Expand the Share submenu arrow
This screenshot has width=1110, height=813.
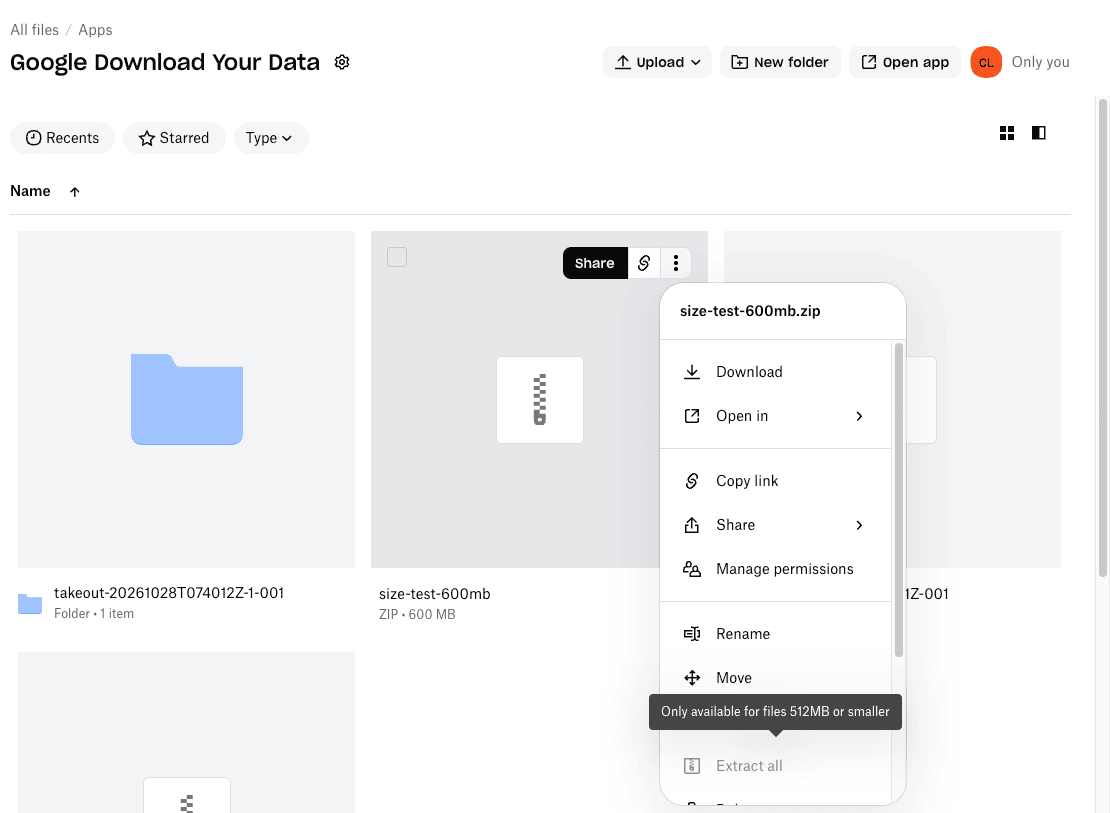click(x=859, y=525)
